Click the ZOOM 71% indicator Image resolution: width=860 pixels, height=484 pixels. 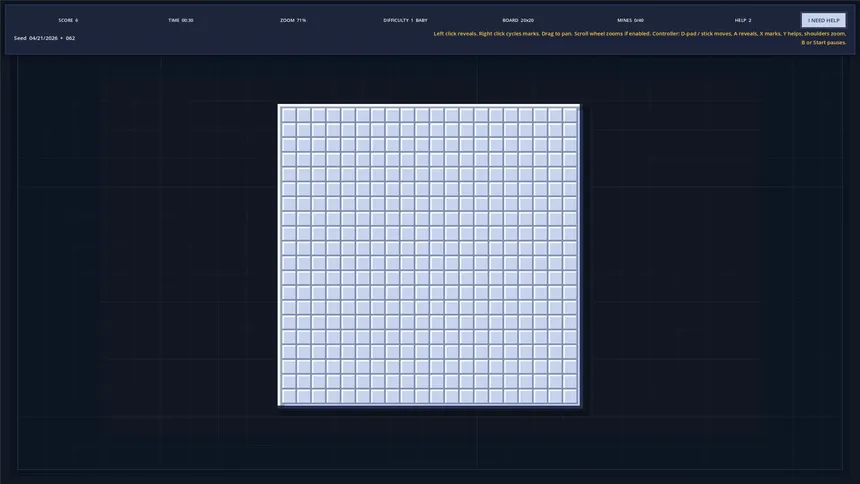coord(293,20)
